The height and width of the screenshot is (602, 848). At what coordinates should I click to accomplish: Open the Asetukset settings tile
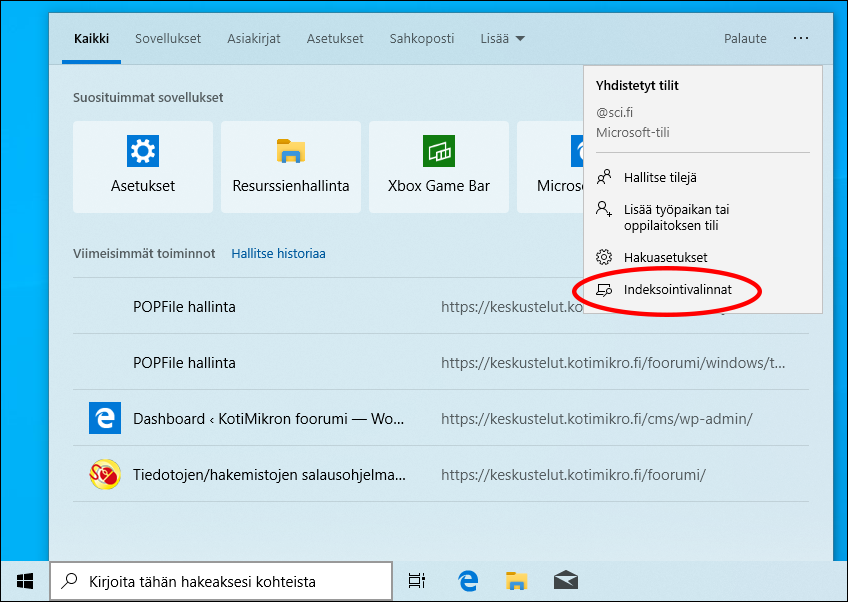click(142, 167)
